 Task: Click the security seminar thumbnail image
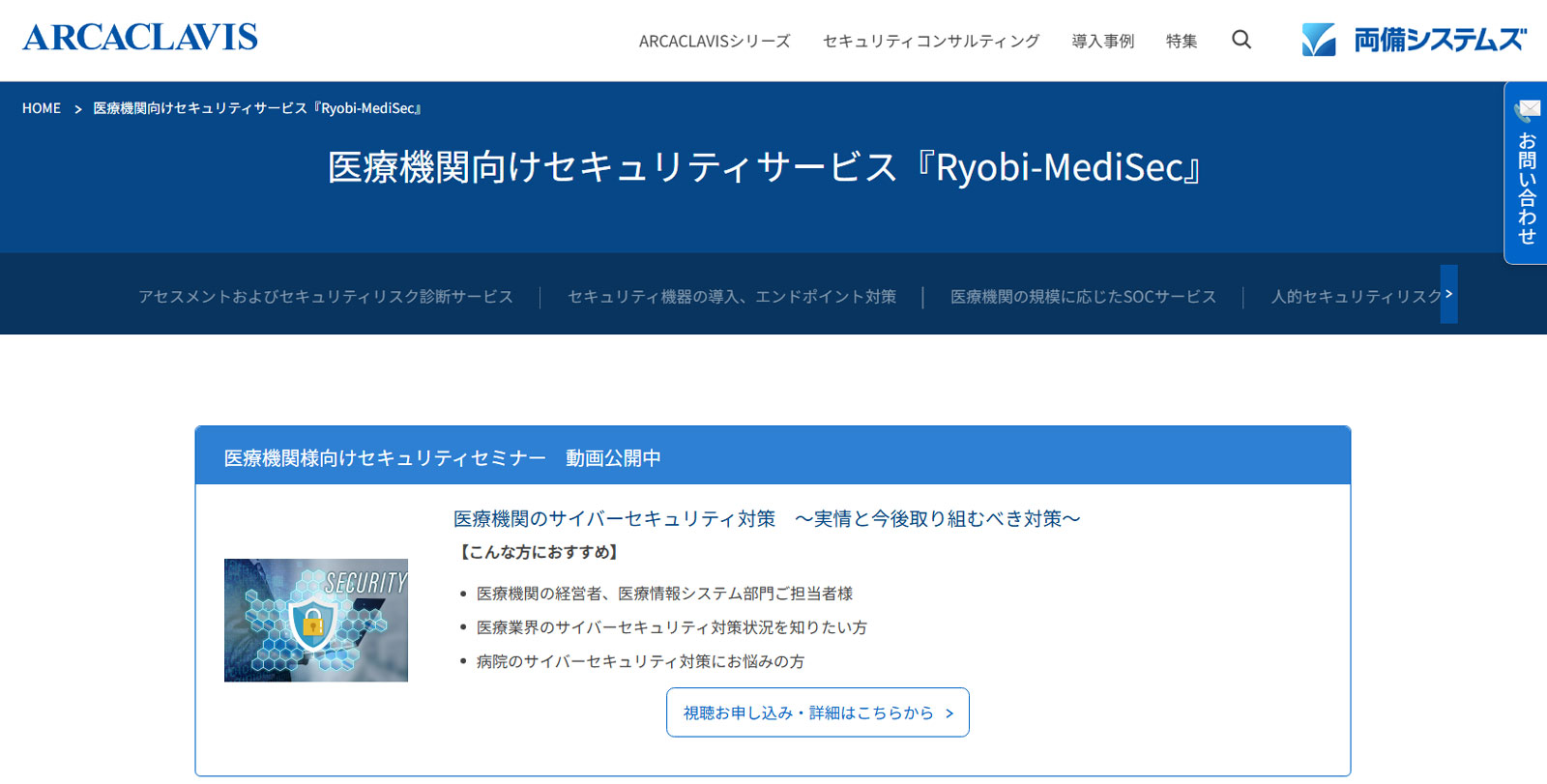(x=316, y=620)
